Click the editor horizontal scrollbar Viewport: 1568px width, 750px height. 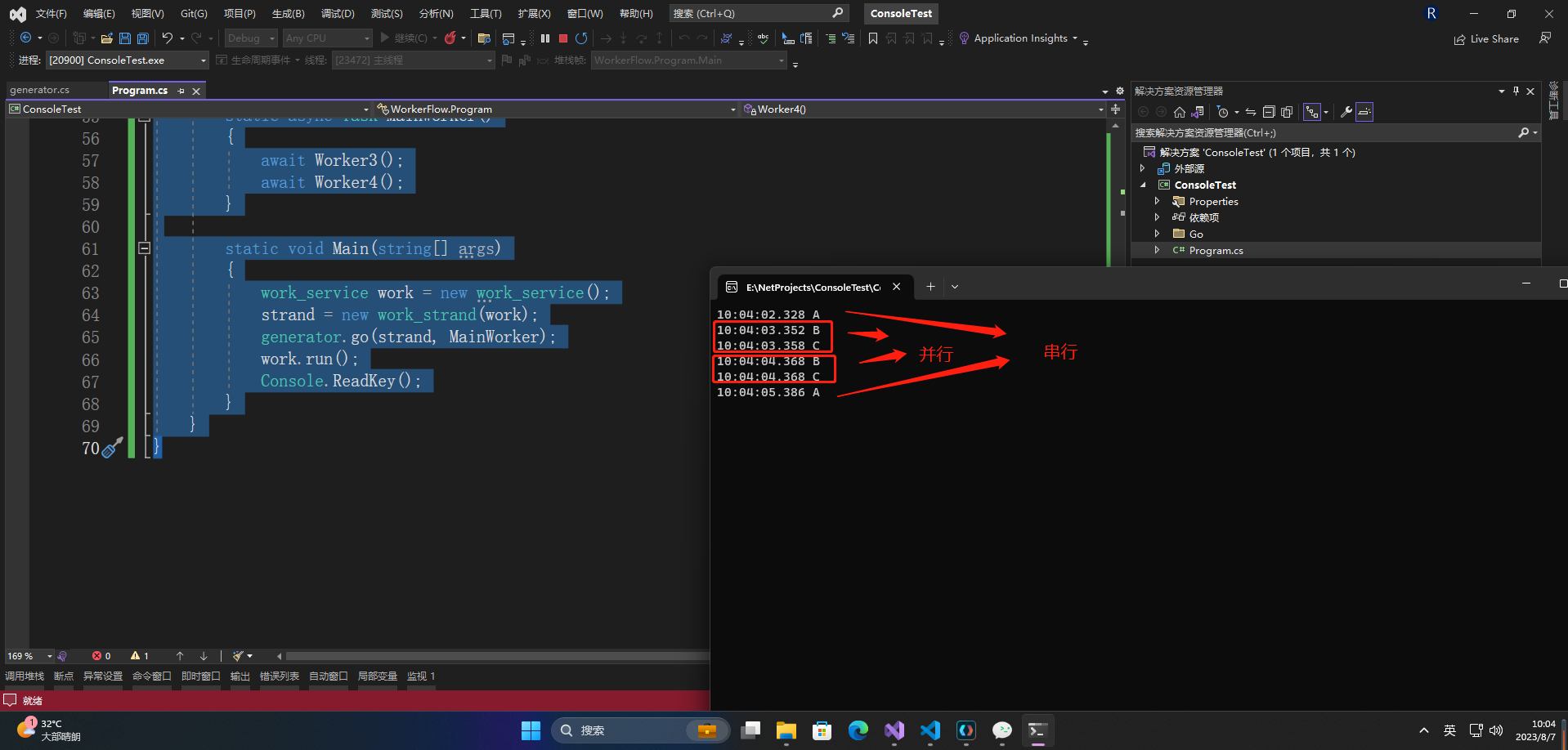coord(491,656)
